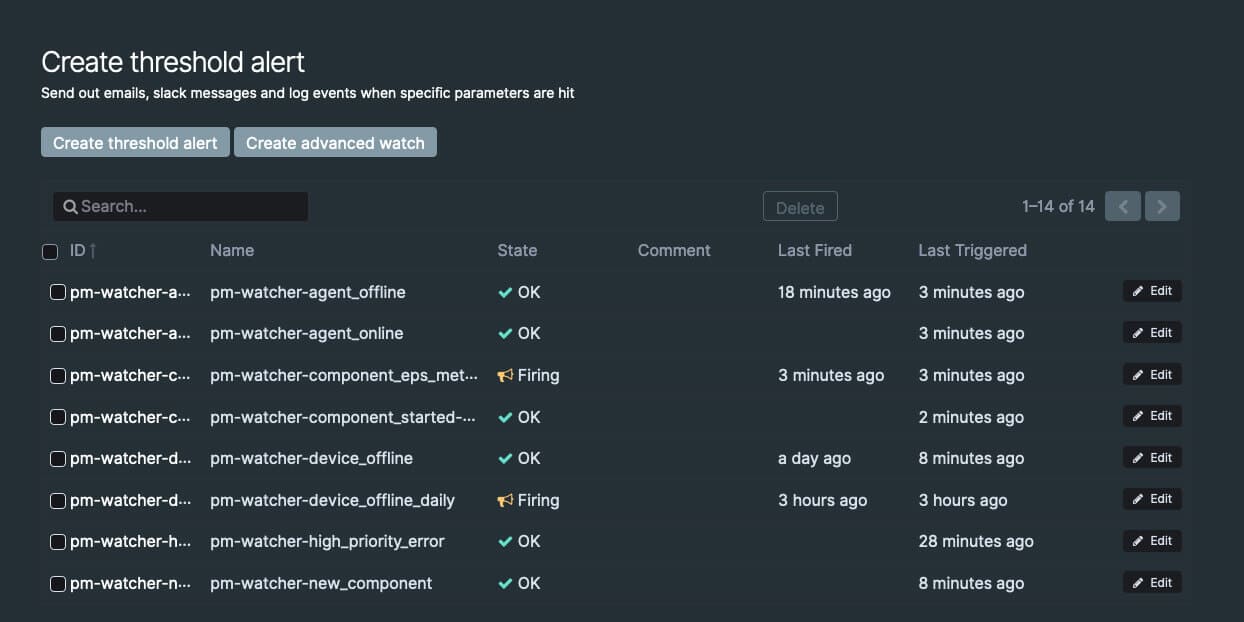This screenshot has height=622, width=1244.
Task: Click Edit pencil for pm-watcher-agent_online row
Action: coord(1137,333)
